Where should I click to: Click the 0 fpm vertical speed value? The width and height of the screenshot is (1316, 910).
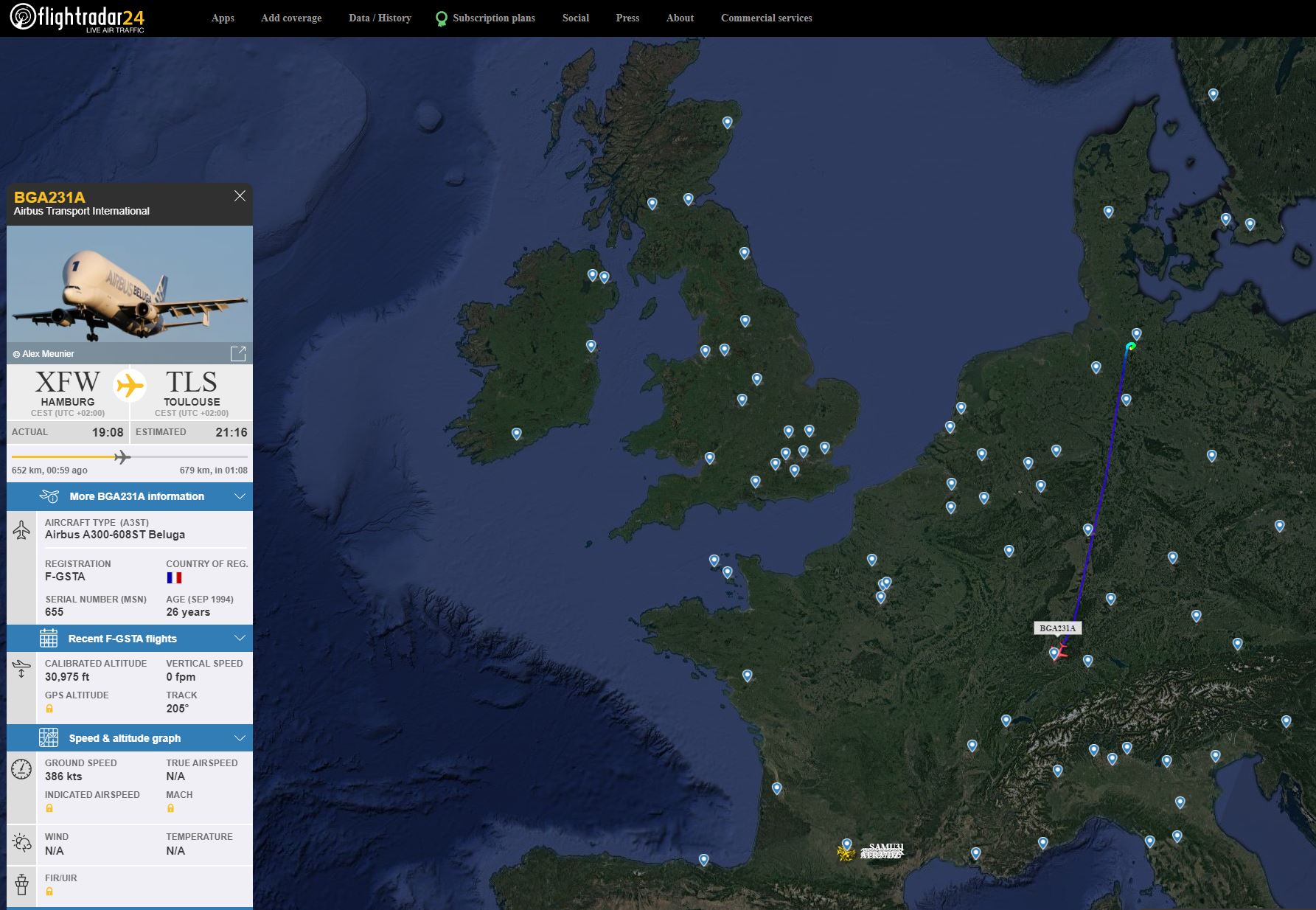(181, 677)
